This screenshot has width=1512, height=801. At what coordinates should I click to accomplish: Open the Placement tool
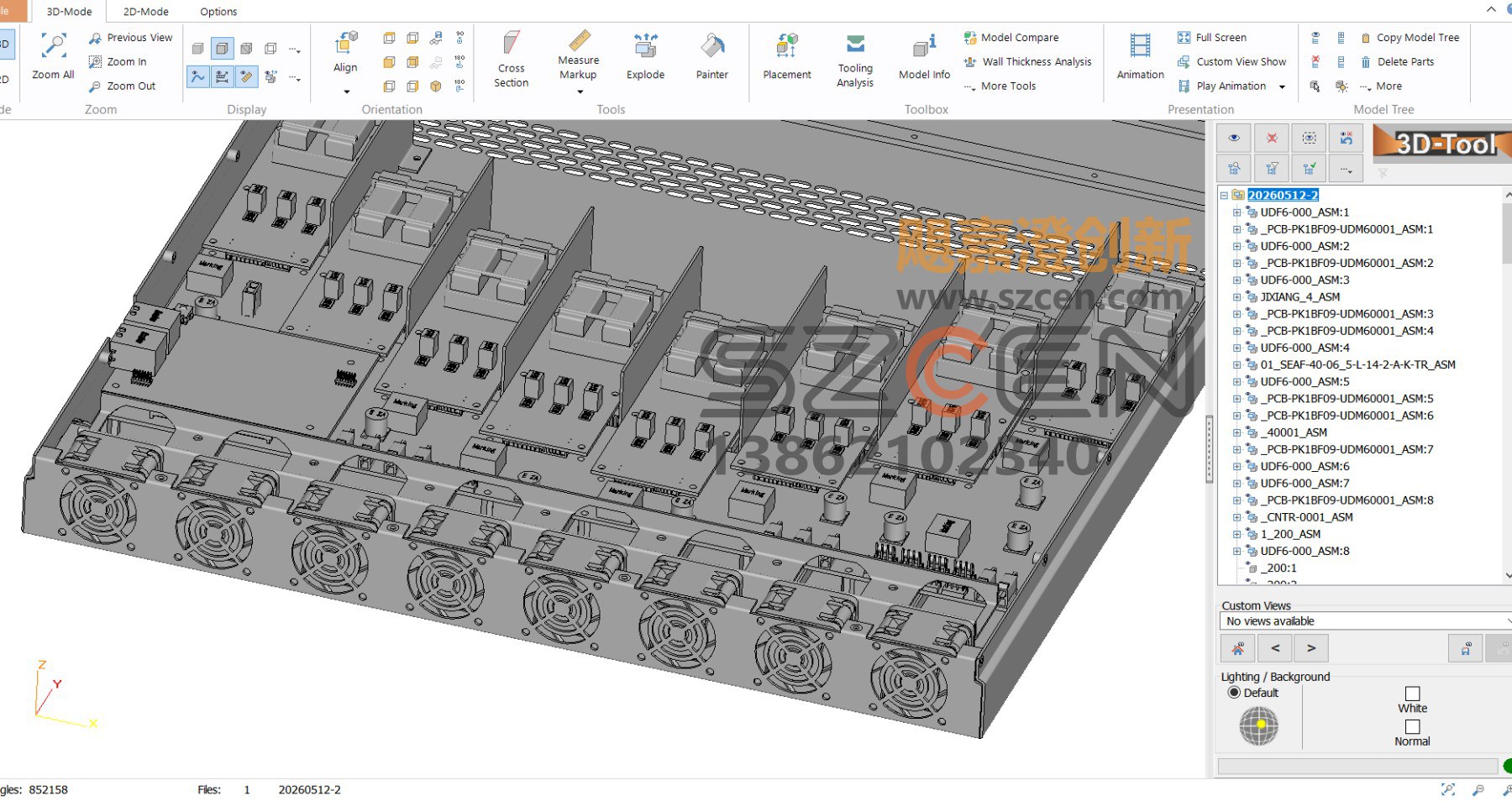click(x=786, y=55)
